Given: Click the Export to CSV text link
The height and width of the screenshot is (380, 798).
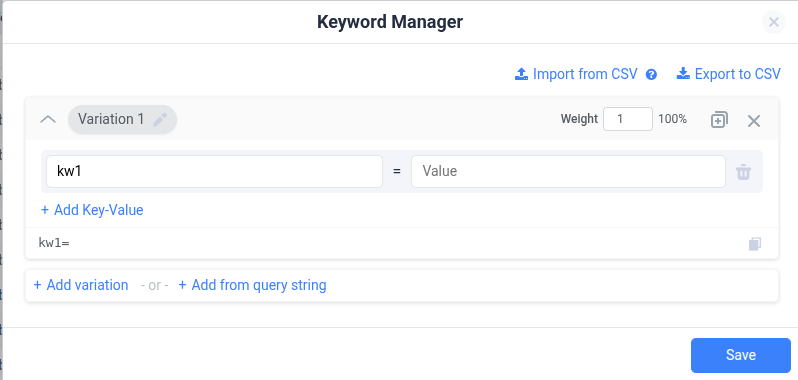Looking at the screenshot, I should (x=737, y=74).
